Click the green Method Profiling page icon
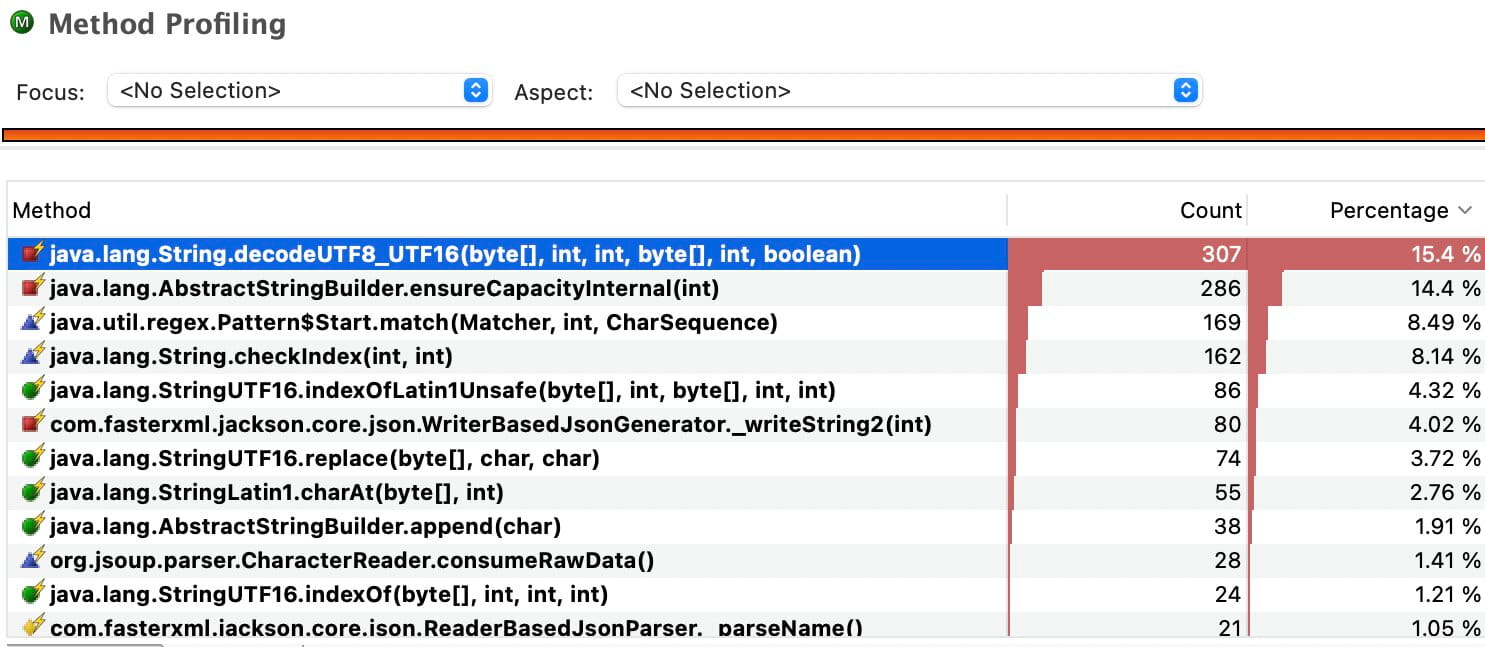1485x647 pixels. pyautogui.click(x=22, y=23)
